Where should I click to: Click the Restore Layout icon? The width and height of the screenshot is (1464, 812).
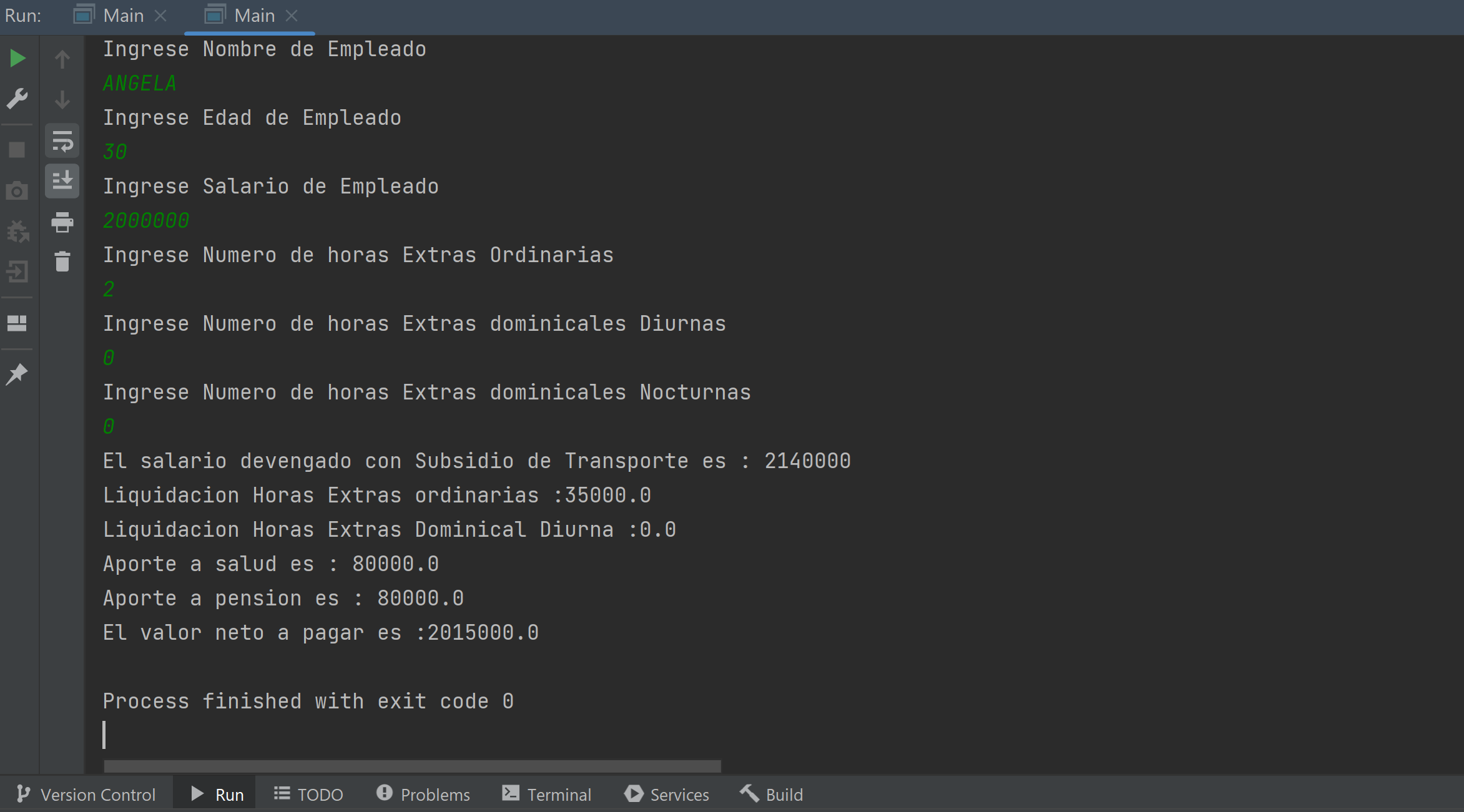[17, 323]
